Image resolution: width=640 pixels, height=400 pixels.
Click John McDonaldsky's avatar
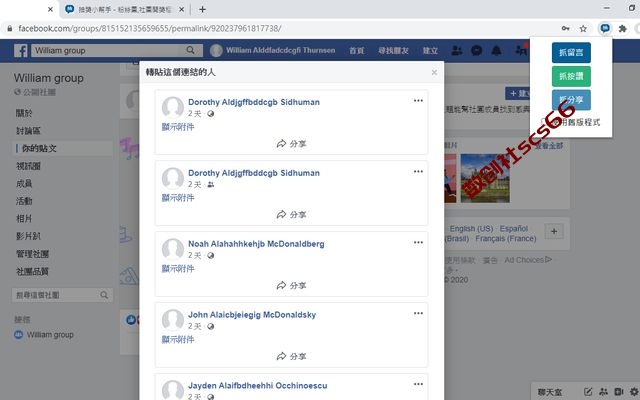pyautogui.click(x=173, y=320)
